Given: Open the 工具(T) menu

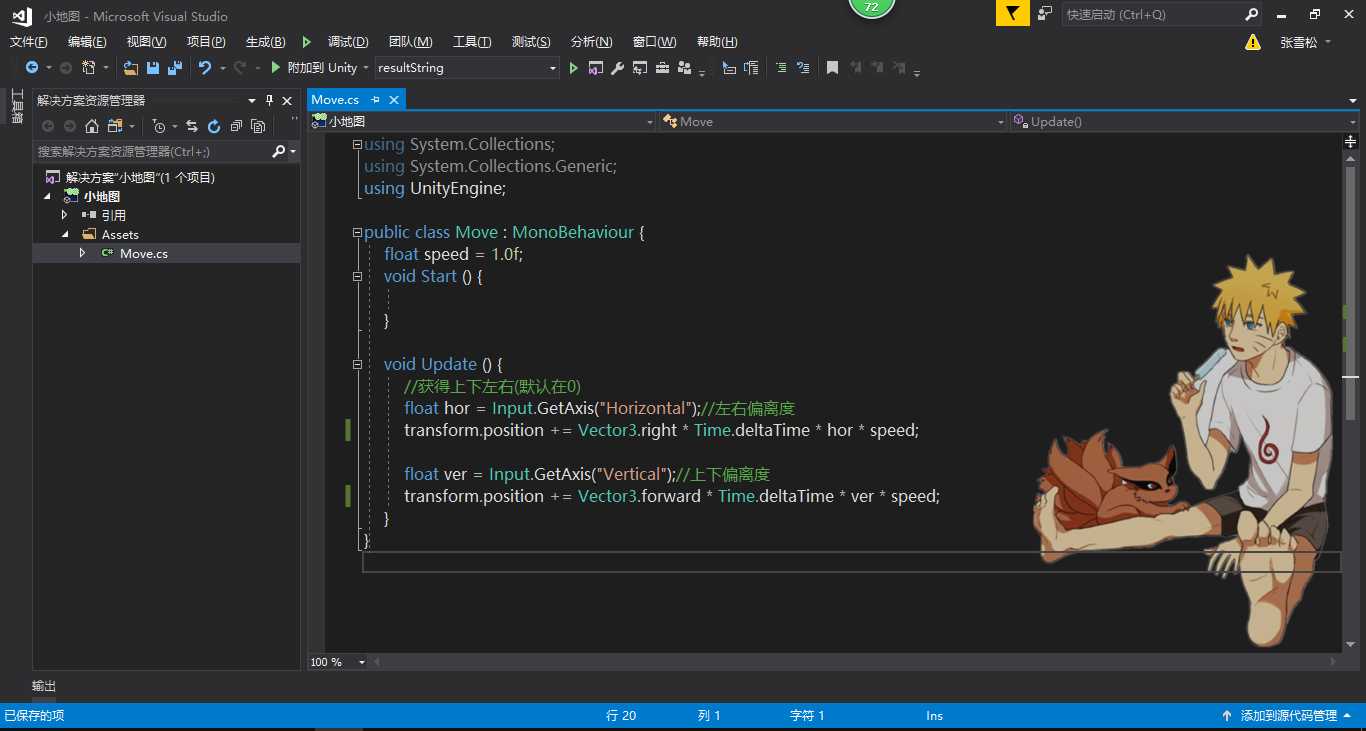Looking at the screenshot, I should pos(472,41).
